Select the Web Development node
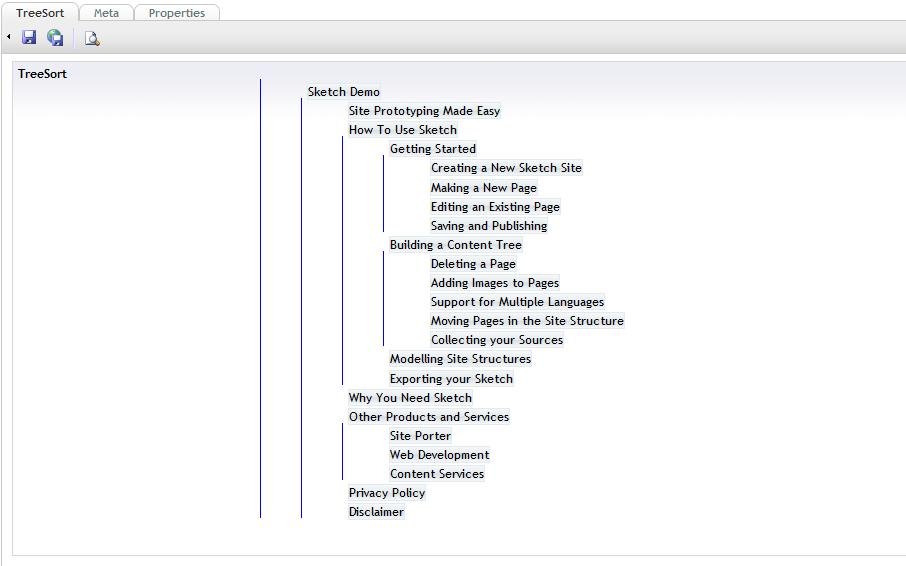 [x=439, y=455]
